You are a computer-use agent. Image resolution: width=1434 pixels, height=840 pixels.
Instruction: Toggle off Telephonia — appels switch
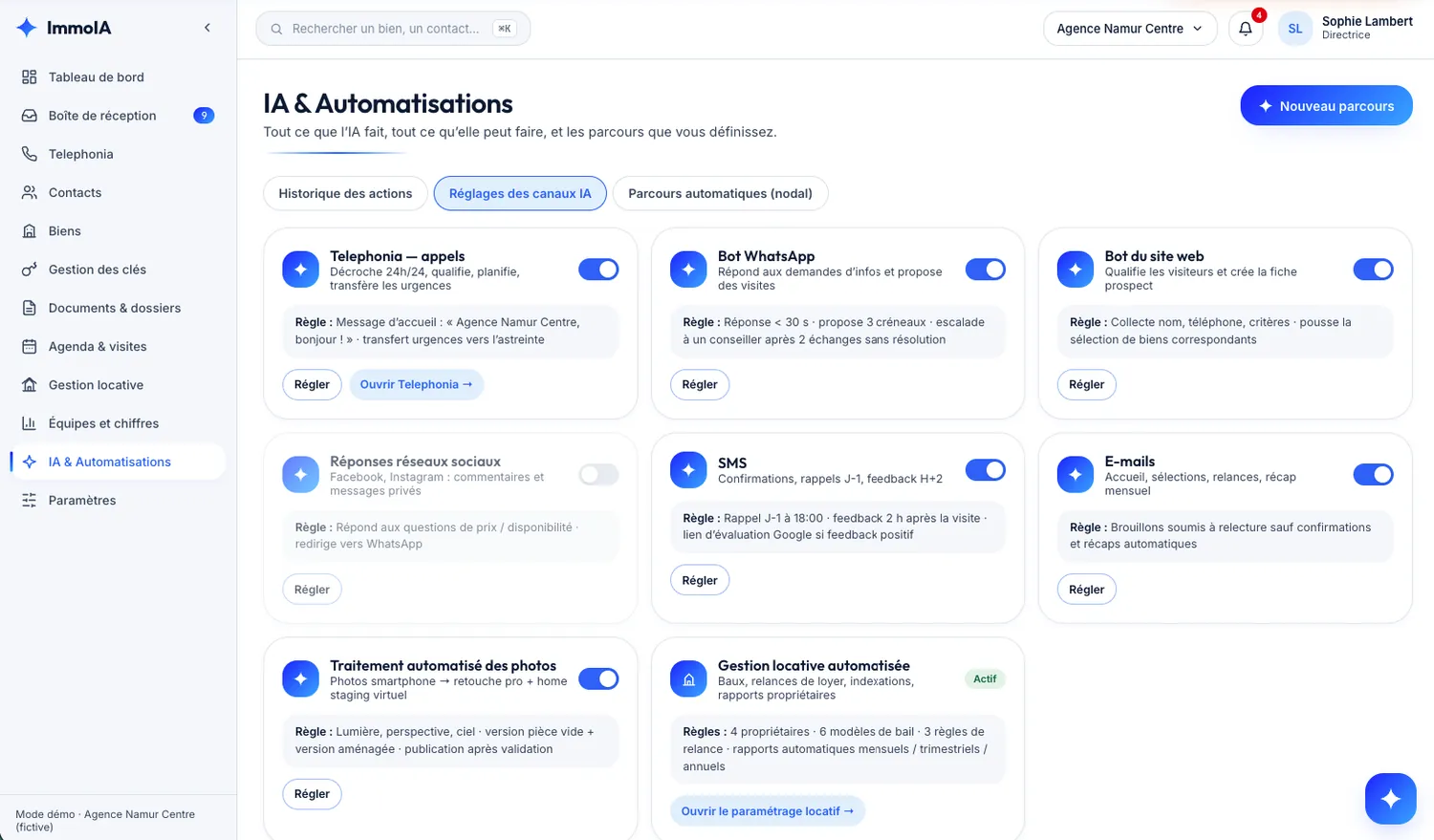598,269
